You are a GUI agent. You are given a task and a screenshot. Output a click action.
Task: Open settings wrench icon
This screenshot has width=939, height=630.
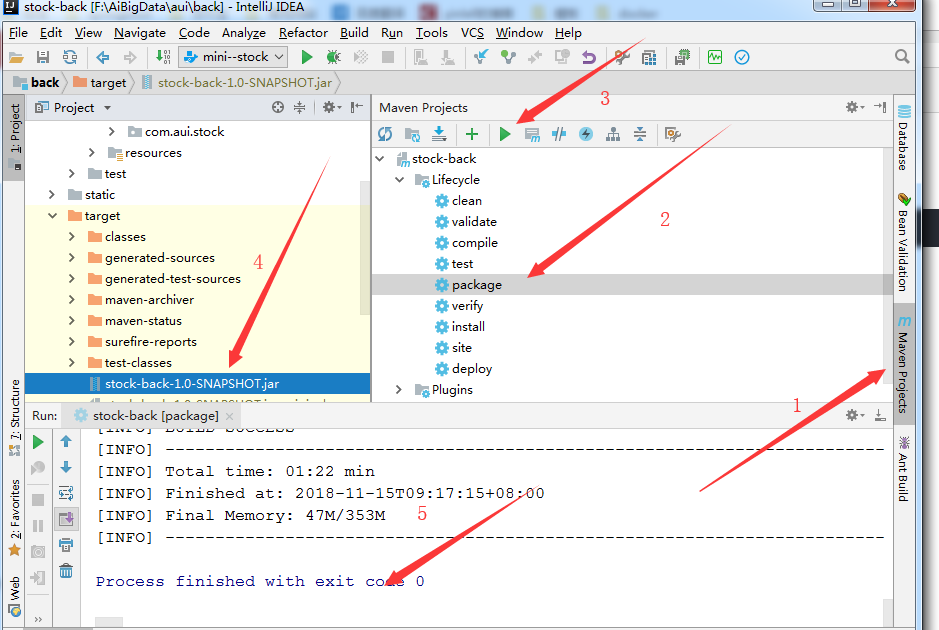pyautogui.click(x=622, y=57)
